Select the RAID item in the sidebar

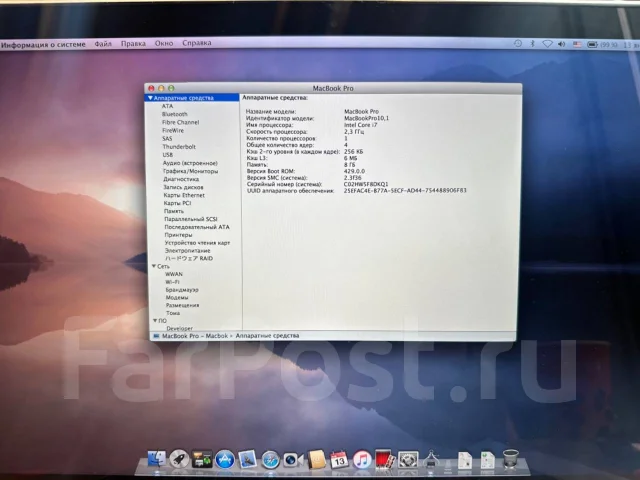pyautogui.click(x=189, y=258)
